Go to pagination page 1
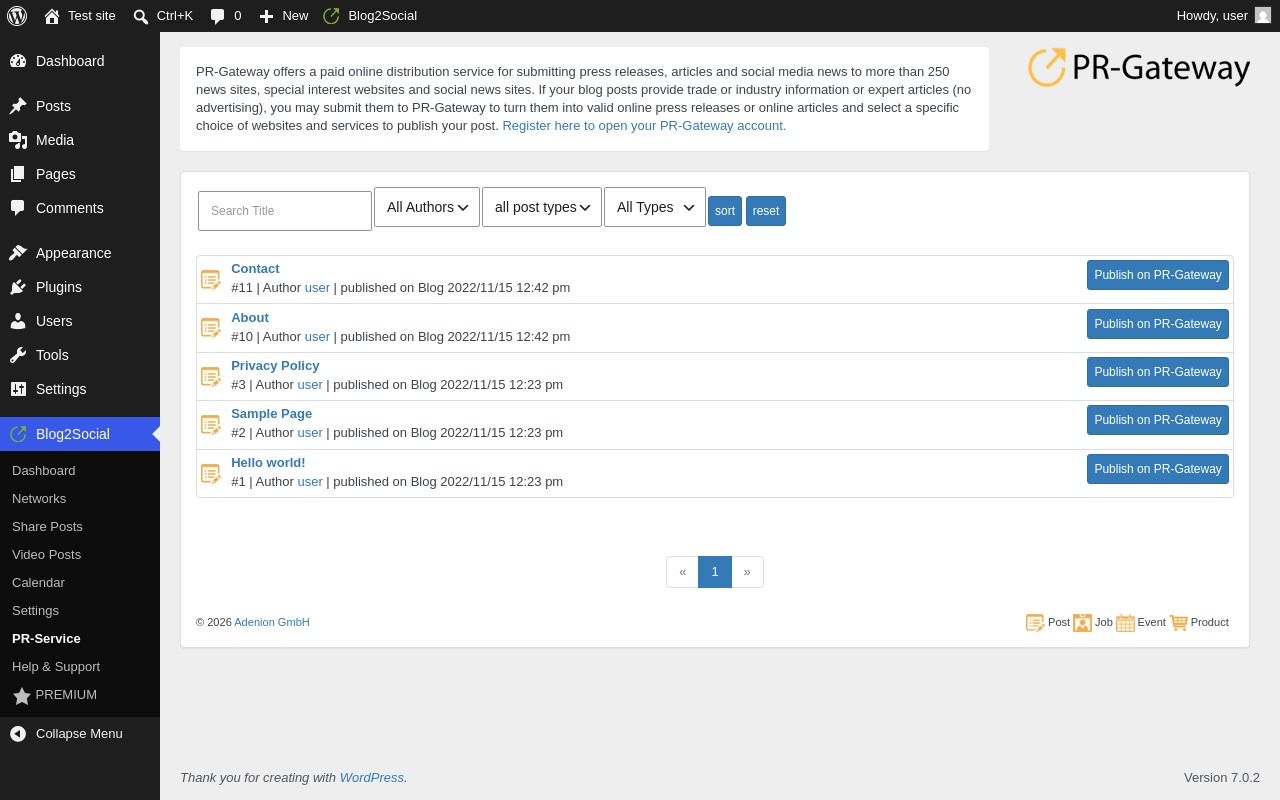This screenshot has width=1280, height=800. click(715, 572)
